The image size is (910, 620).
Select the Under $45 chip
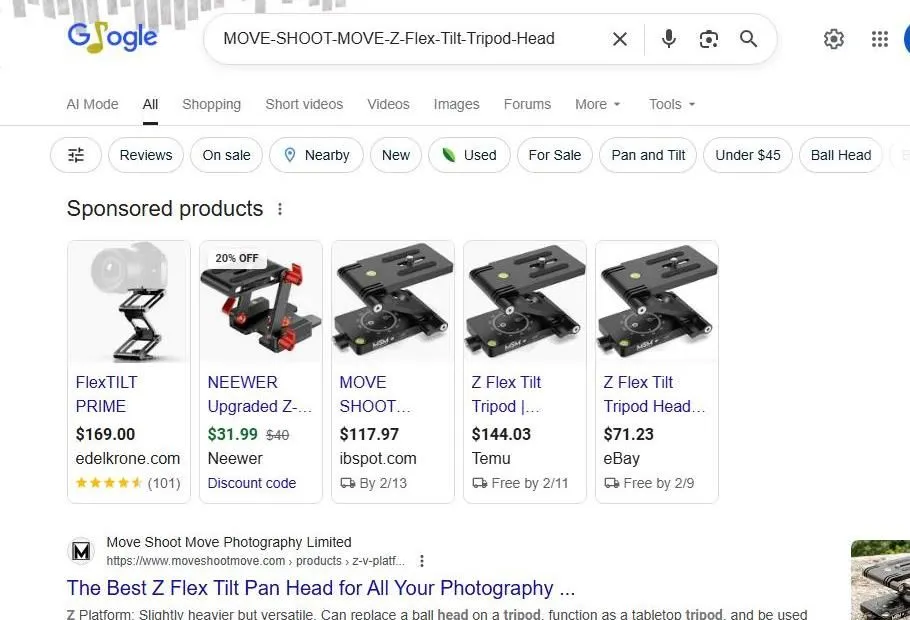(x=748, y=155)
